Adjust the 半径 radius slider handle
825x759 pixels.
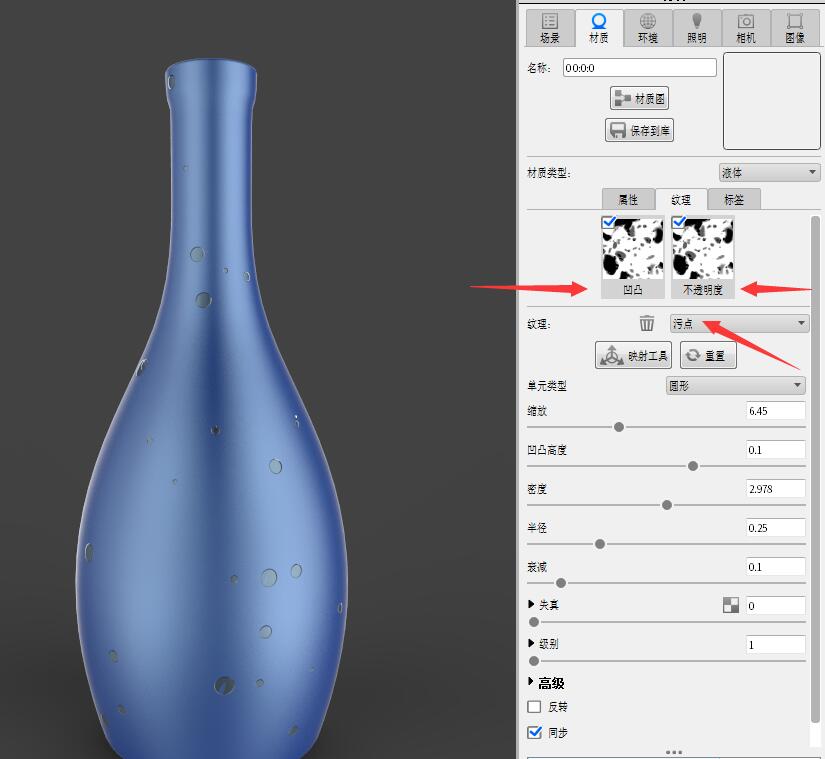(x=600, y=544)
